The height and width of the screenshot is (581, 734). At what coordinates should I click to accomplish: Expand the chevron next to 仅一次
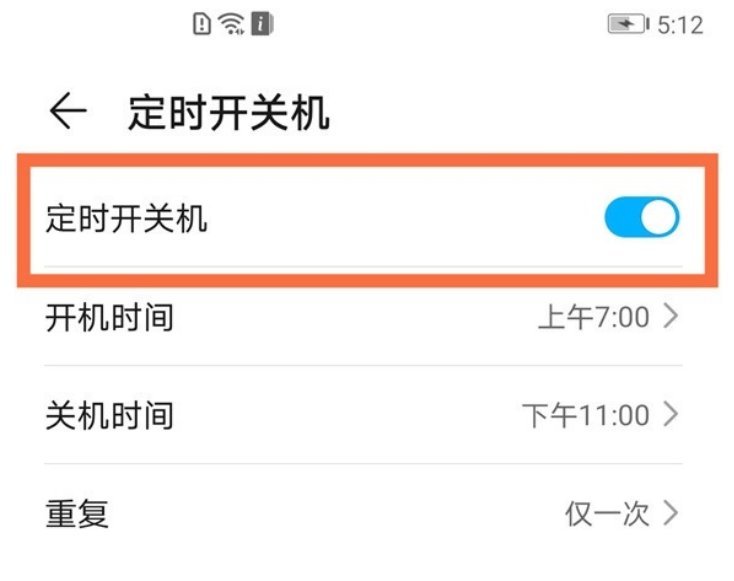[671, 513]
